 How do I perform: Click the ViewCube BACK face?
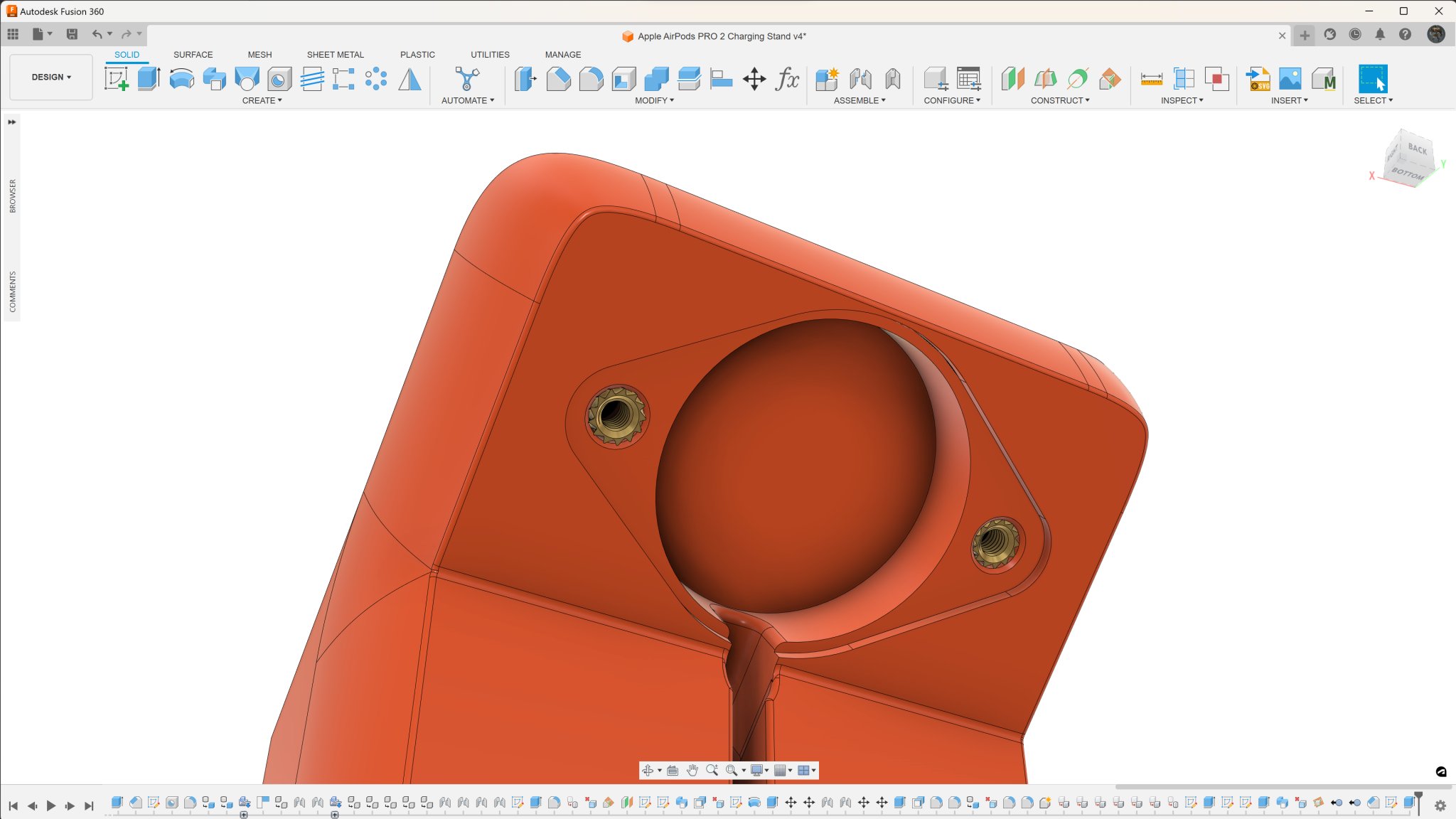click(1417, 149)
